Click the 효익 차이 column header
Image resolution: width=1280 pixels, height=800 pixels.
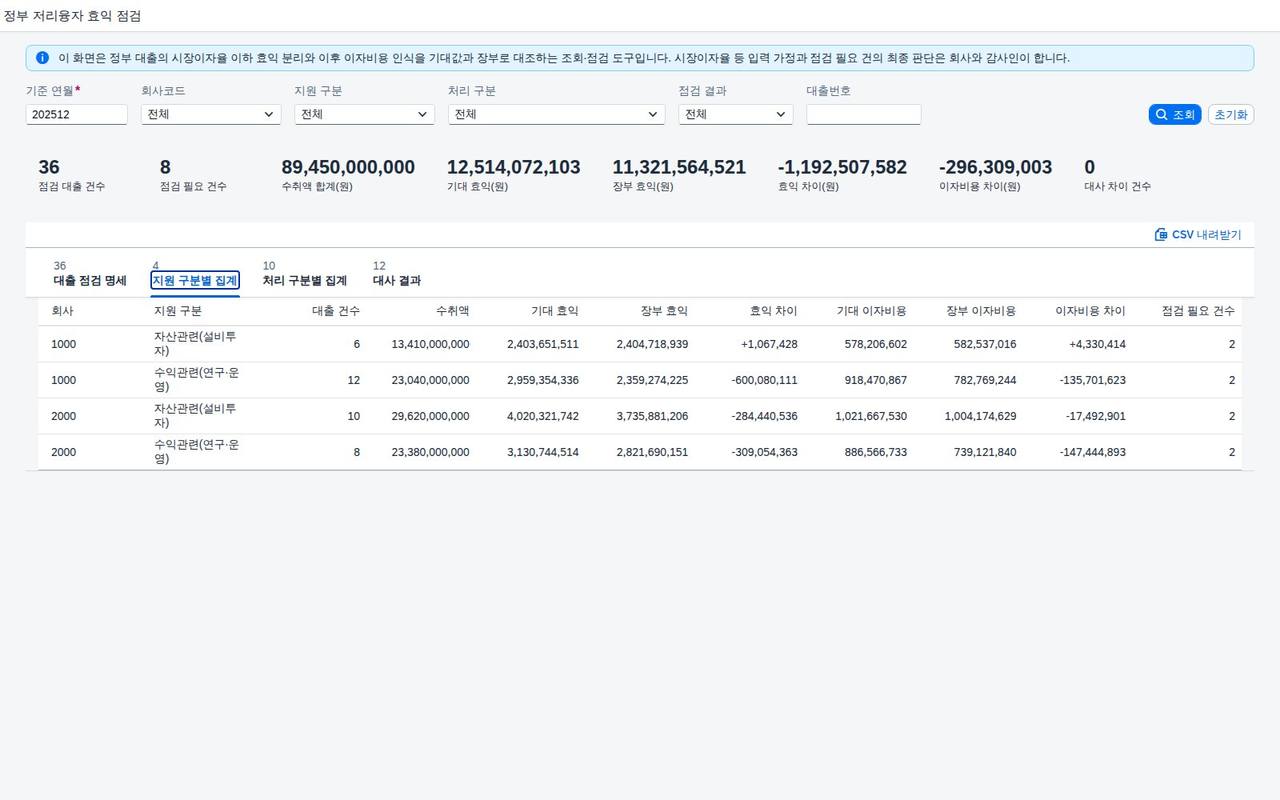774,311
